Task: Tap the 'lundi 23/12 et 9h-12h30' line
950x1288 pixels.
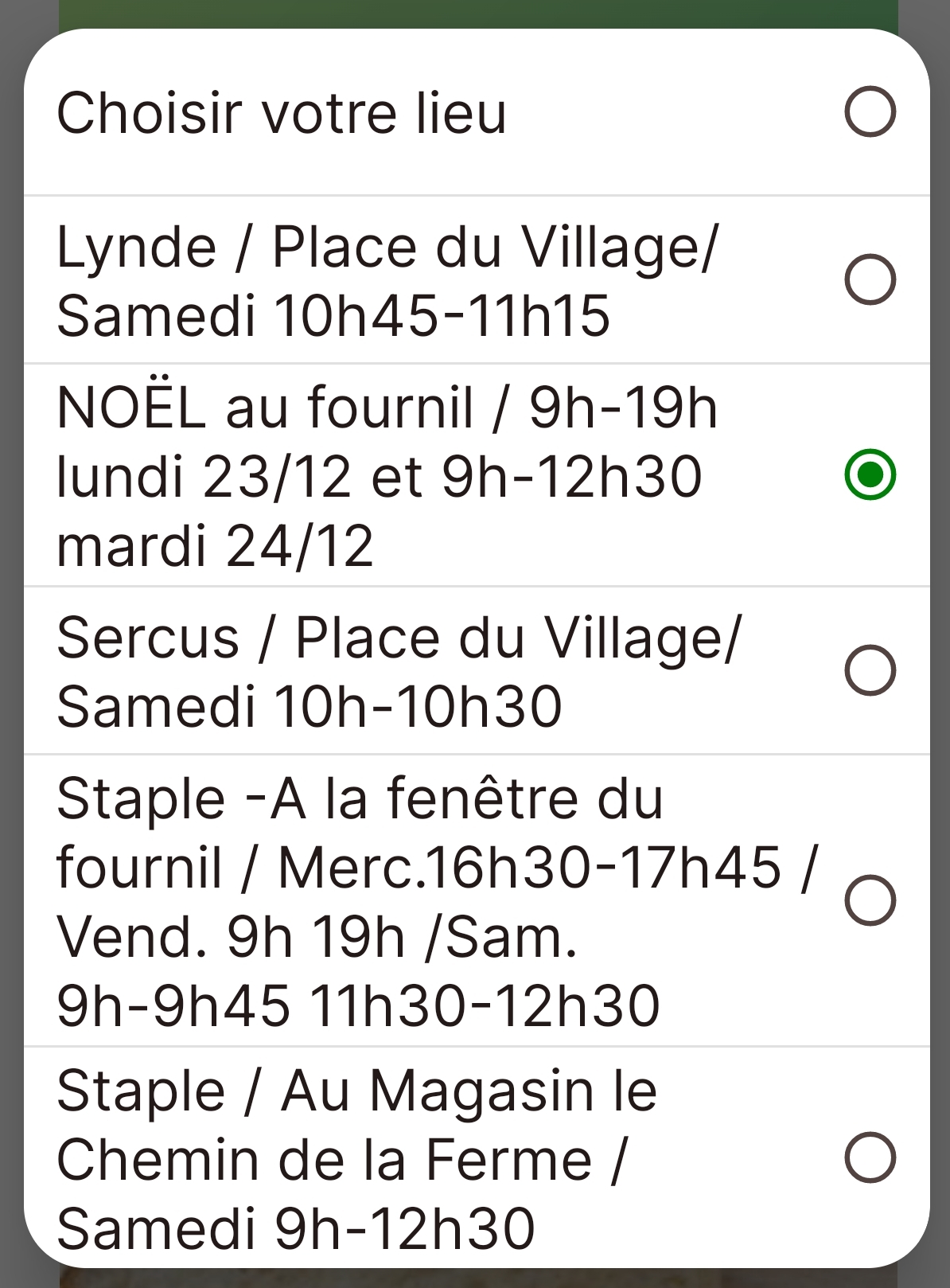Action: (x=380, y=477)
